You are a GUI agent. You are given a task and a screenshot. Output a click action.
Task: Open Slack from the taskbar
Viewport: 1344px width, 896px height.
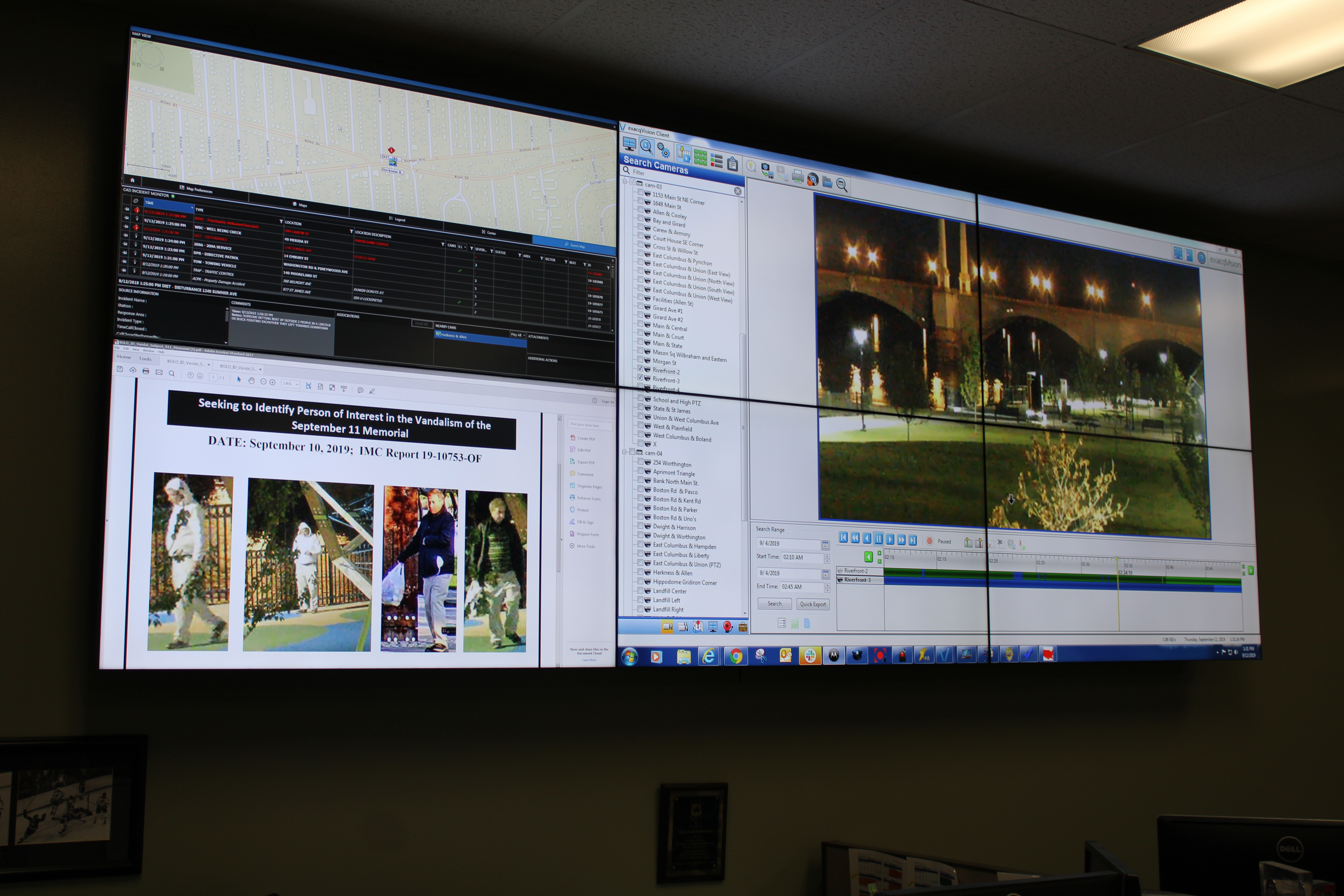[x=810, y=655]
